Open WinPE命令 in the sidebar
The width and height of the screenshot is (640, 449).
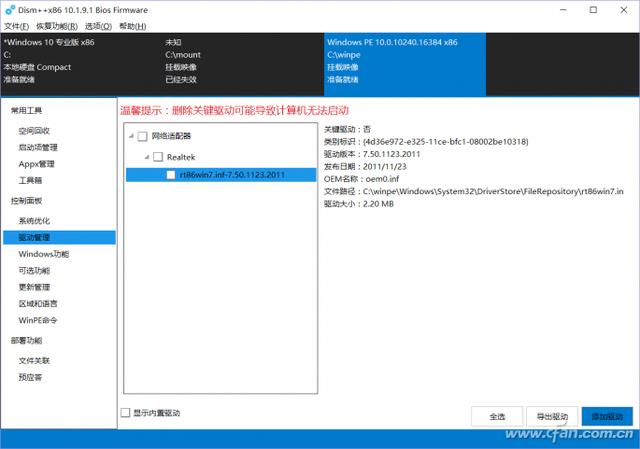click(x=38, y=320)
